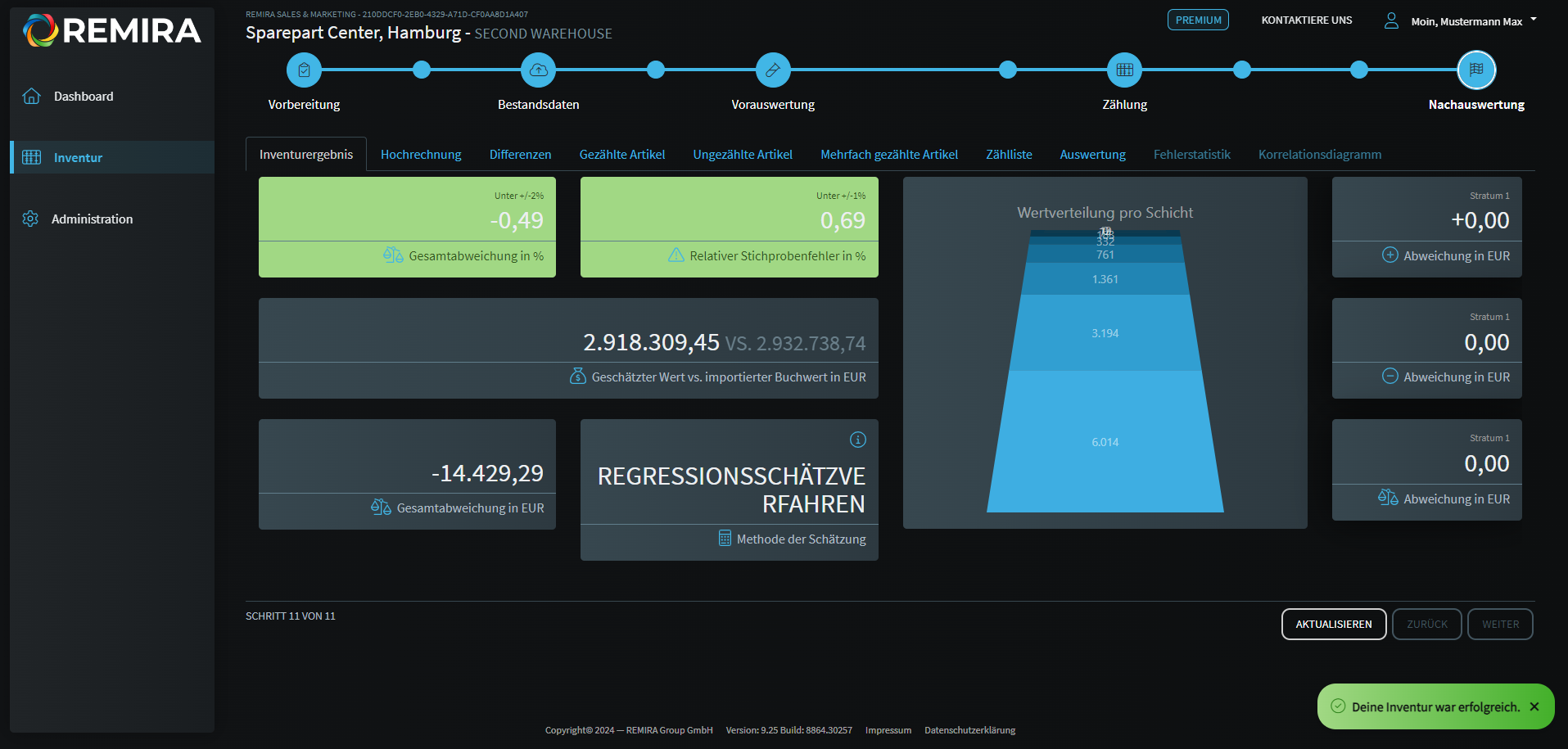Screen dimensions: 1568x749
Task: Click the Bestandsdaten cloud upload icon
Action: tap(538, 70)
